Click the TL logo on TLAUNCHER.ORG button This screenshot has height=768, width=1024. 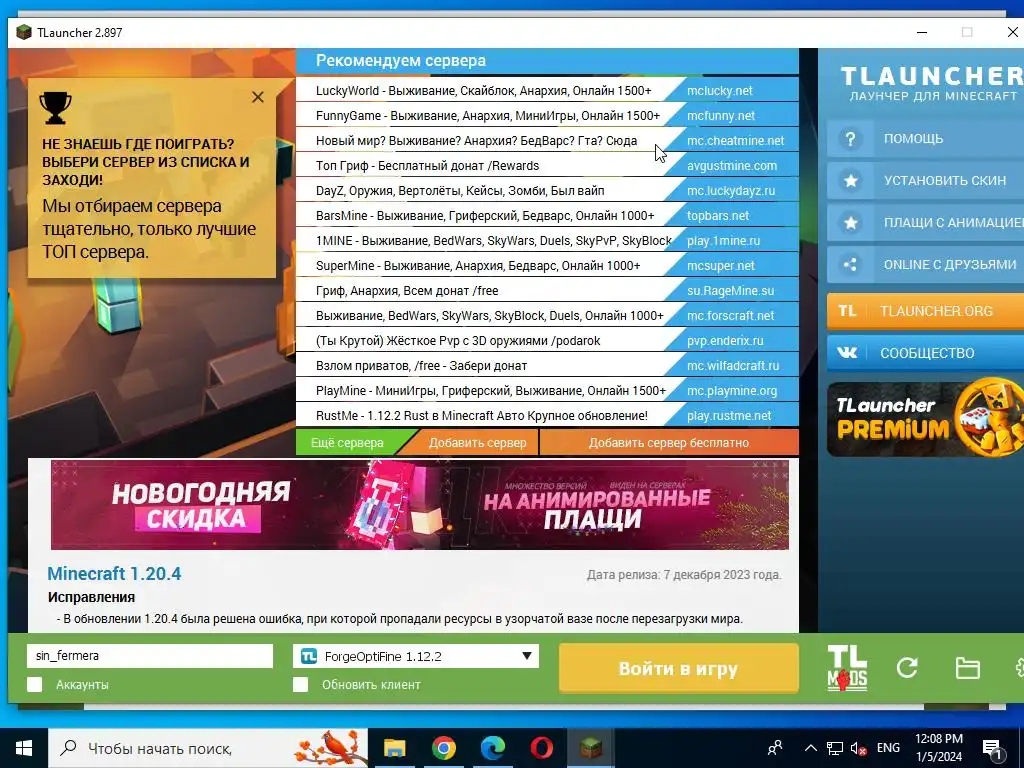847,311
